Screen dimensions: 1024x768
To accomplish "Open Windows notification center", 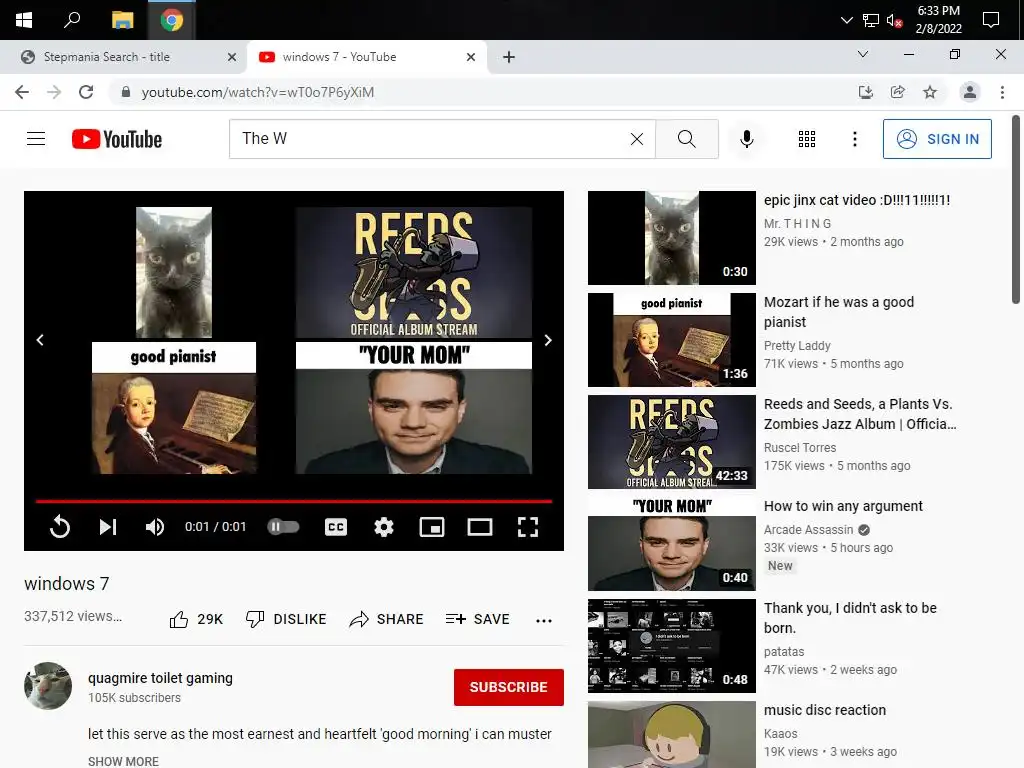I will click(x=991, y=20).
